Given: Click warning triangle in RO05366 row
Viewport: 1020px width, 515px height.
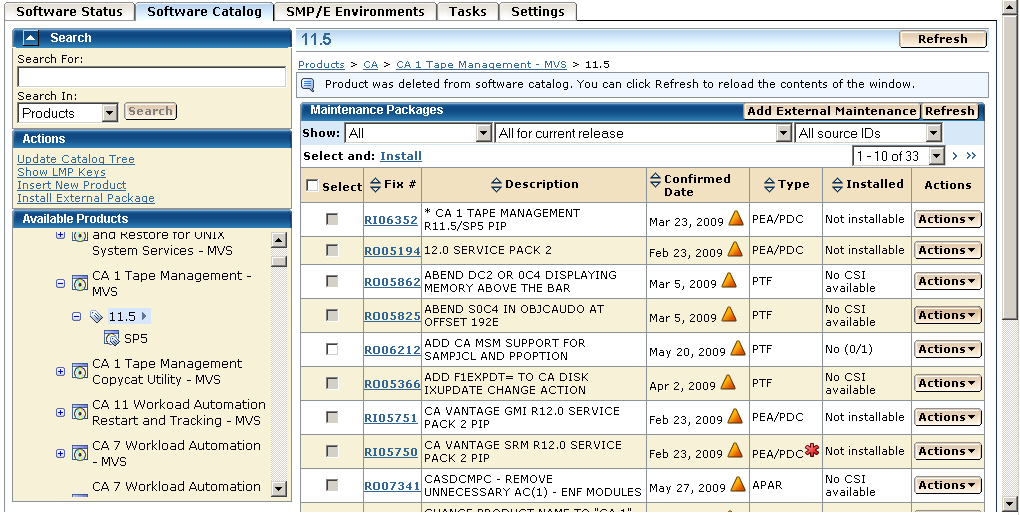Looking at the screenshot, I should click(x=728, y=382).
